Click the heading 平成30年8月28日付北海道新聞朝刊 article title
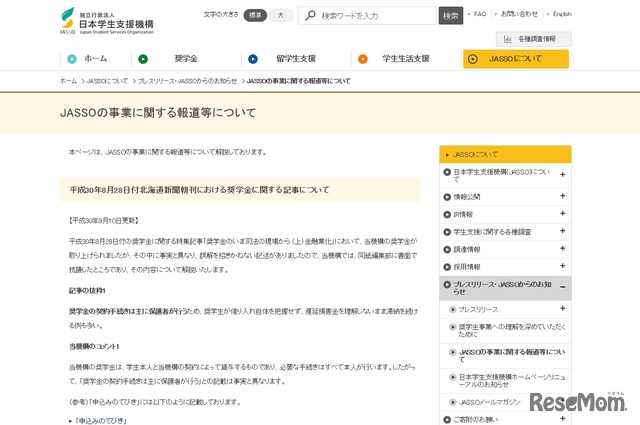640x425 pixels. tap(199, 190)
